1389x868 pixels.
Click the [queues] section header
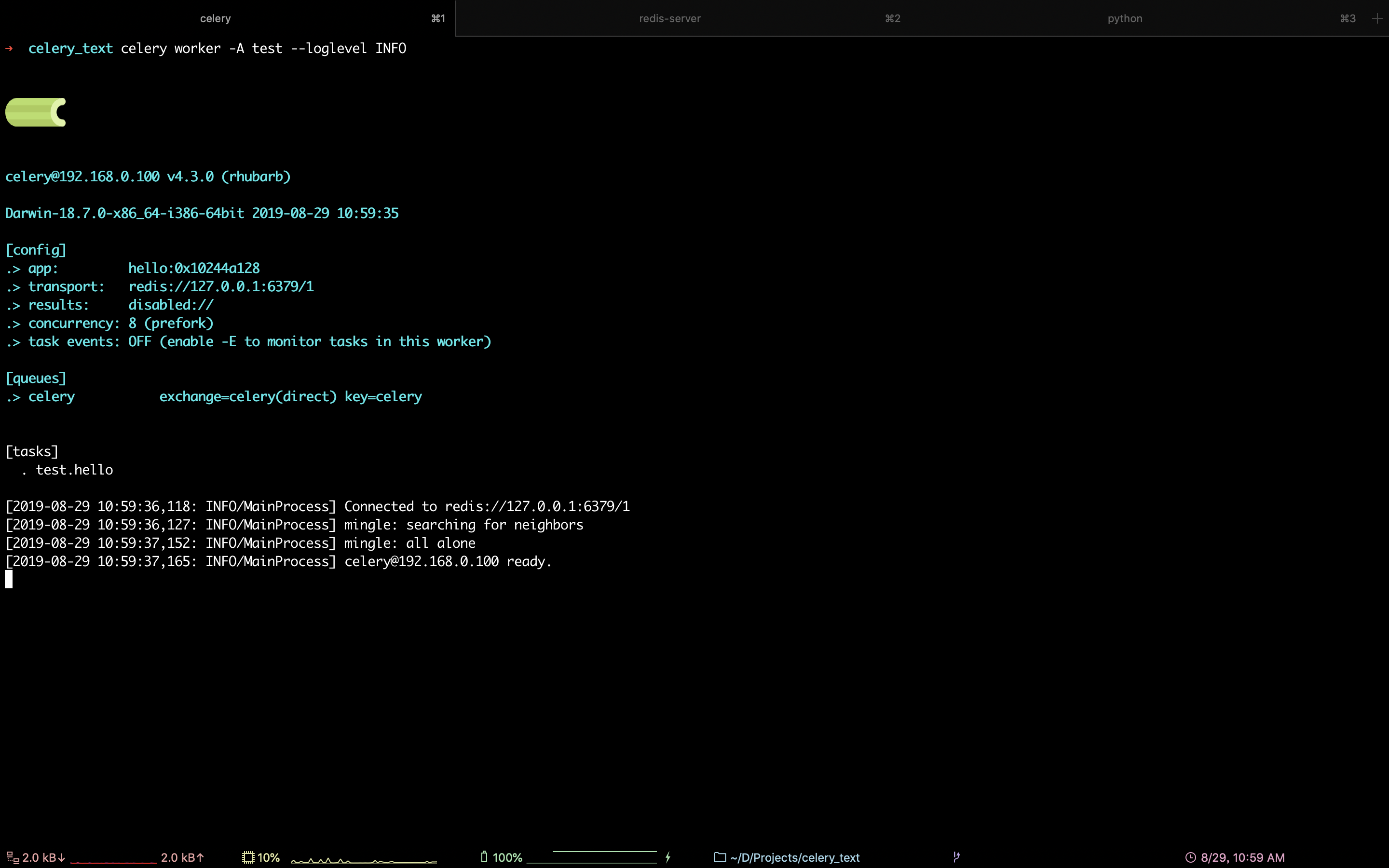point(36,379)
